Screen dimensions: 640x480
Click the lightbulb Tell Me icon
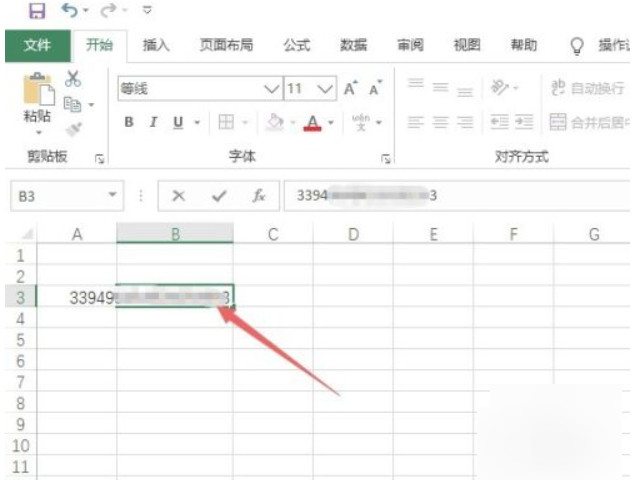(x=577, y=46)
